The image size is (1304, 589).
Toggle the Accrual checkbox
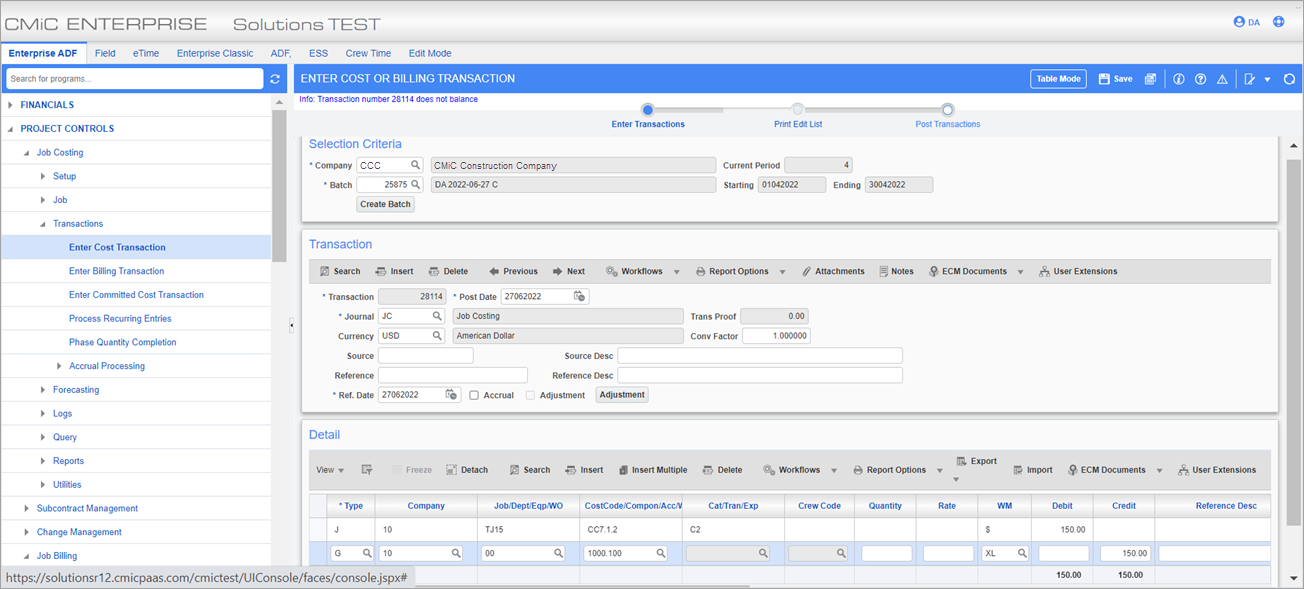[x=474, y=395]
